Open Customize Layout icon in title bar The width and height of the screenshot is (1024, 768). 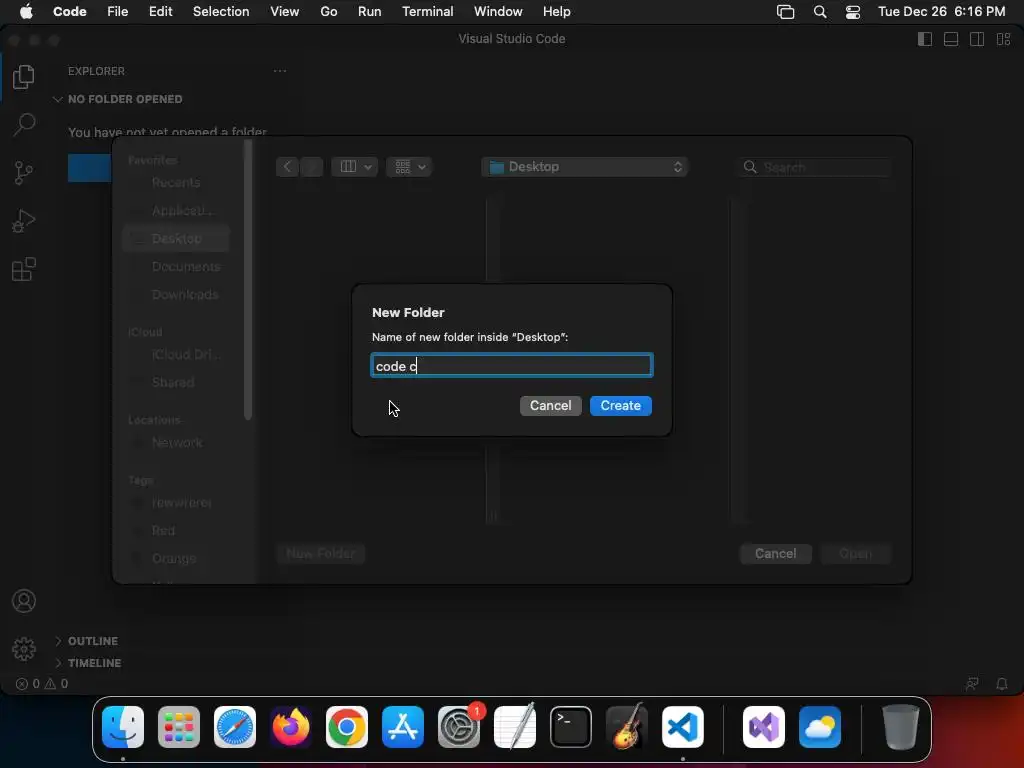tap(1004, 39)
